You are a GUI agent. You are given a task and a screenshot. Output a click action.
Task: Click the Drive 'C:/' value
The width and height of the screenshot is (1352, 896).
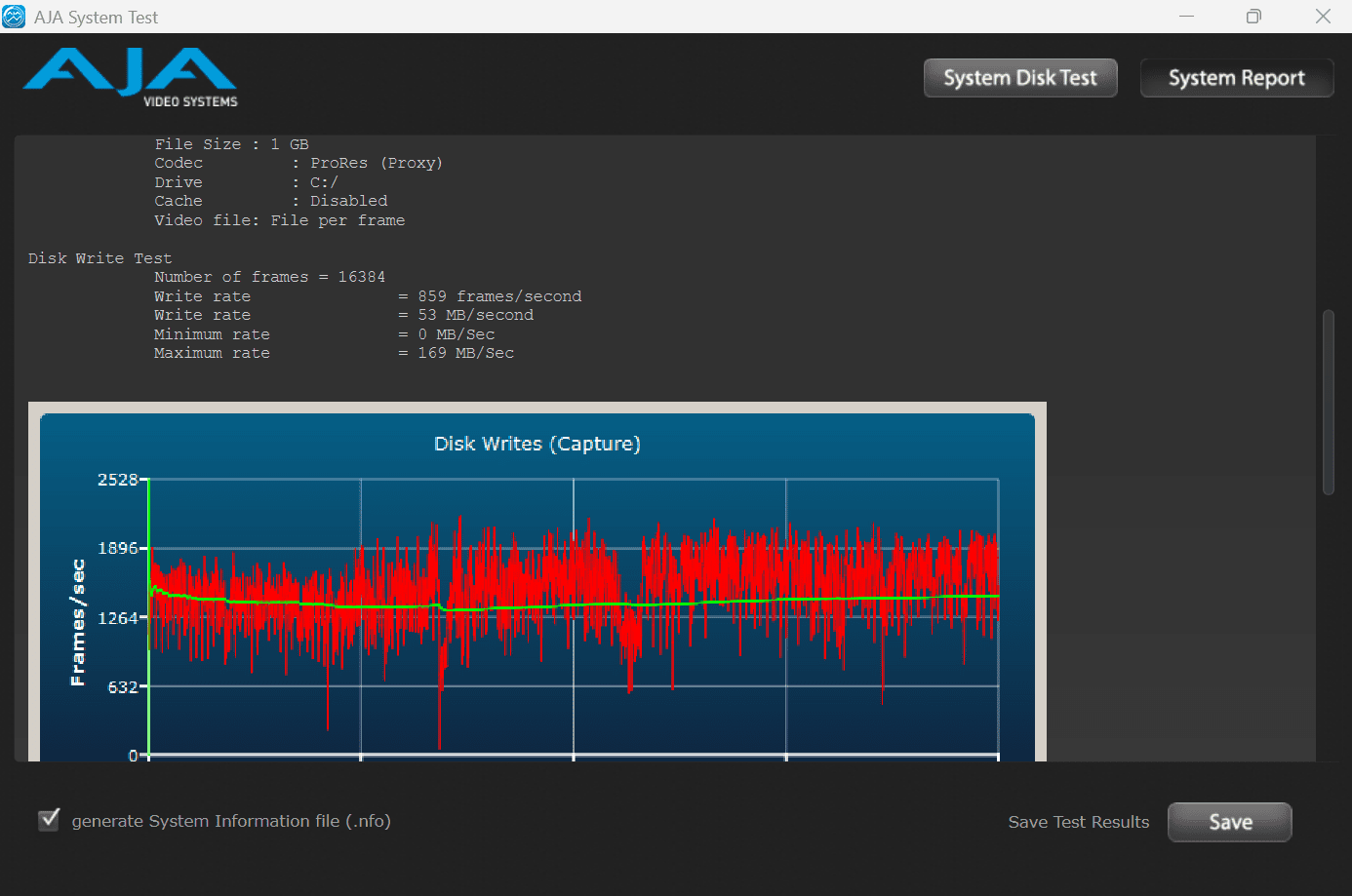(x=324, y=182)
